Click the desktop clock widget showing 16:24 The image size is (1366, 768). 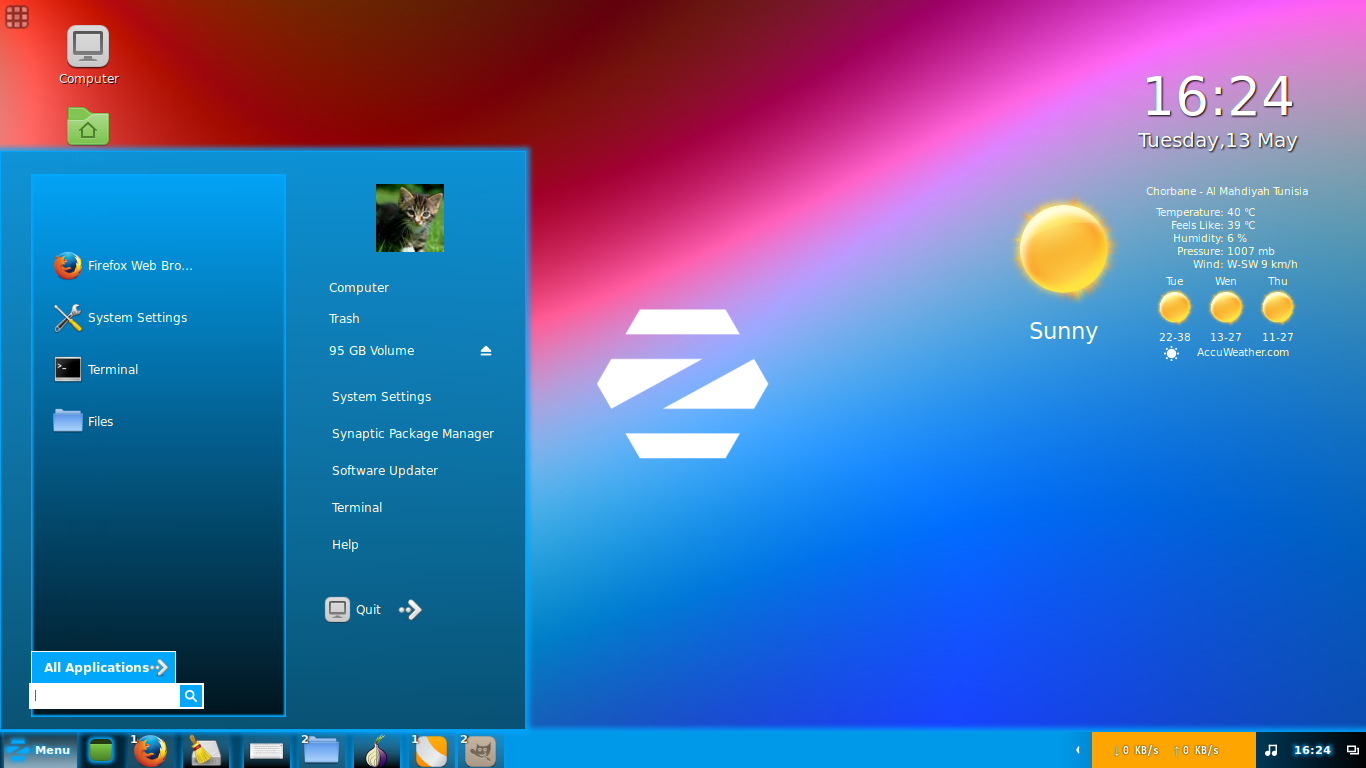1218,97
